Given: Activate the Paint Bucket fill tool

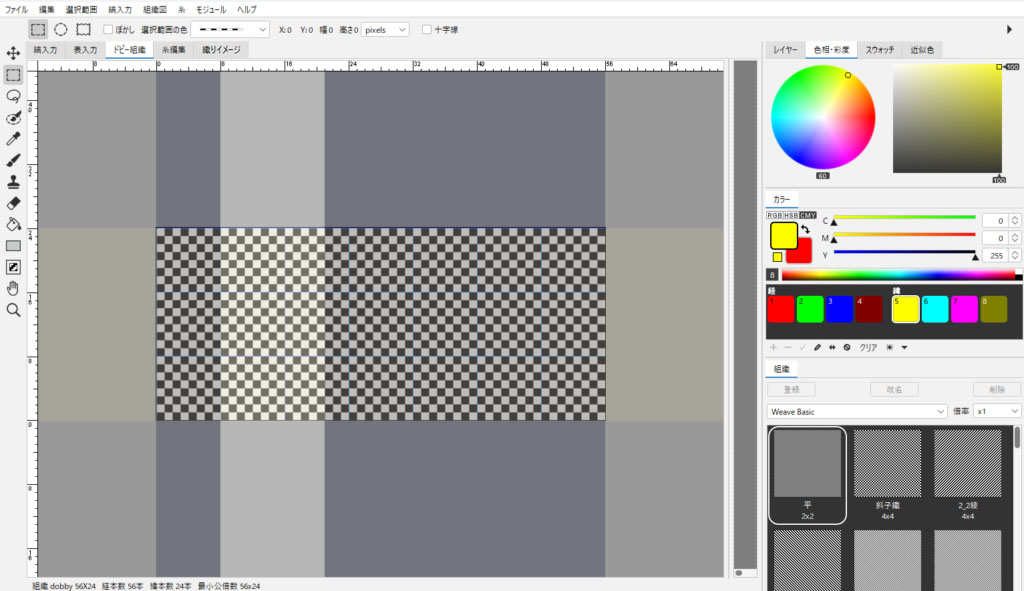Looking at the screenshot, I should coord(13,224).
